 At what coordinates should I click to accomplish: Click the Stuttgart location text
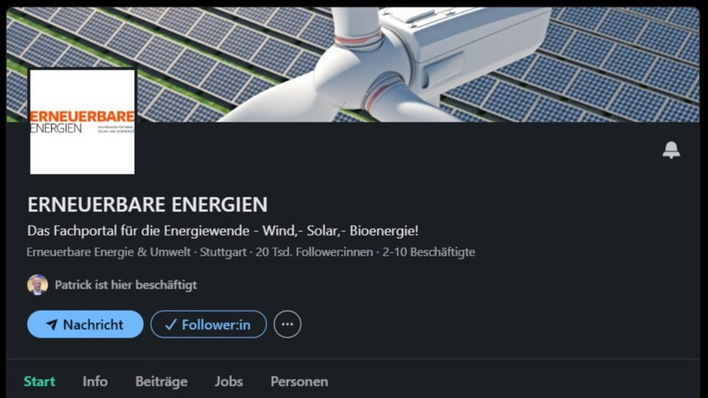(223, 252)
